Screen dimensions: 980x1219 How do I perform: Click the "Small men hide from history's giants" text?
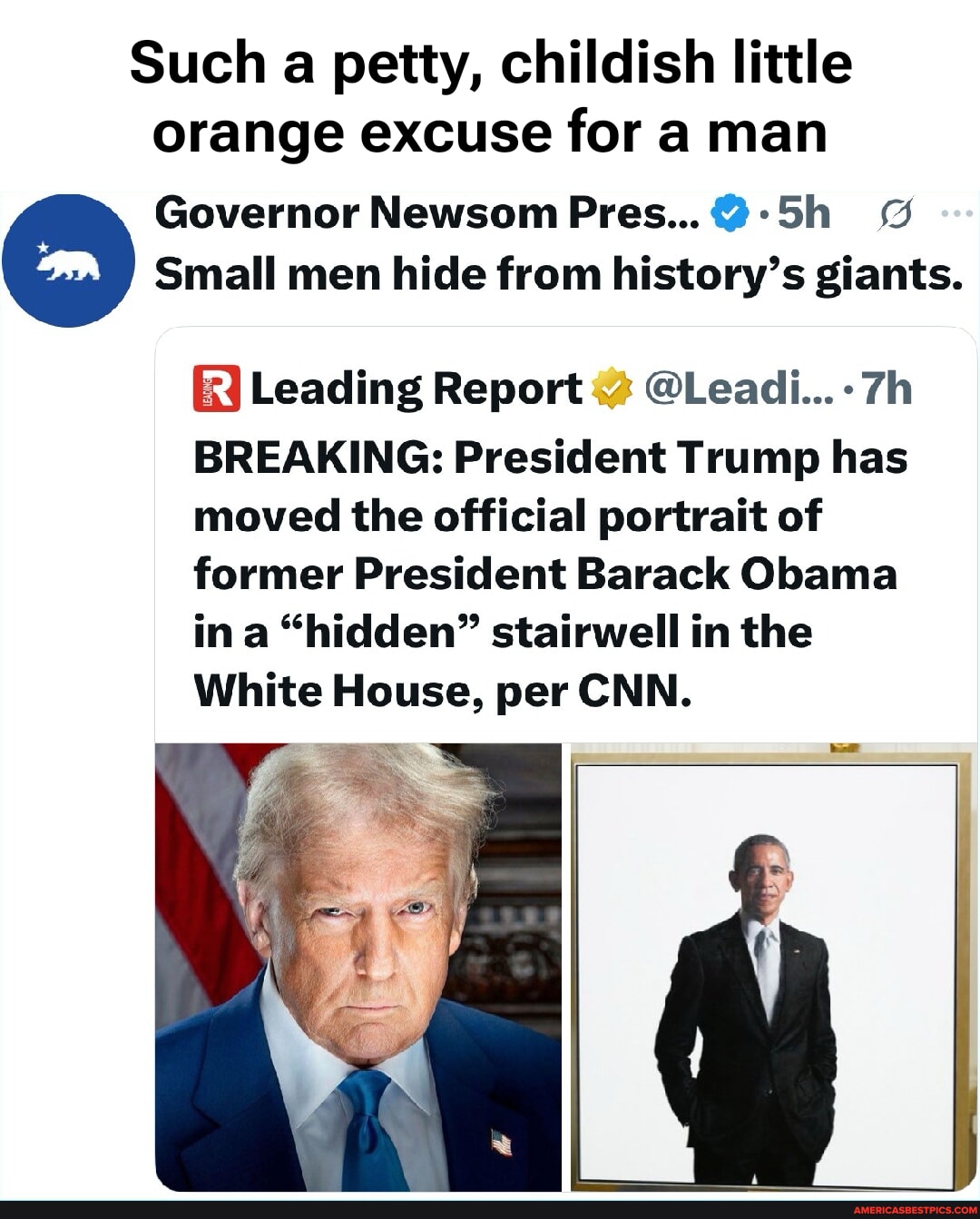(x=558, y=273)
